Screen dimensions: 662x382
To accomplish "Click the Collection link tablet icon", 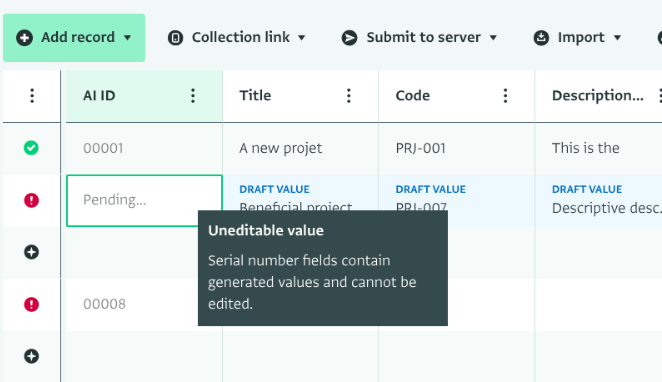I will 175,38.
